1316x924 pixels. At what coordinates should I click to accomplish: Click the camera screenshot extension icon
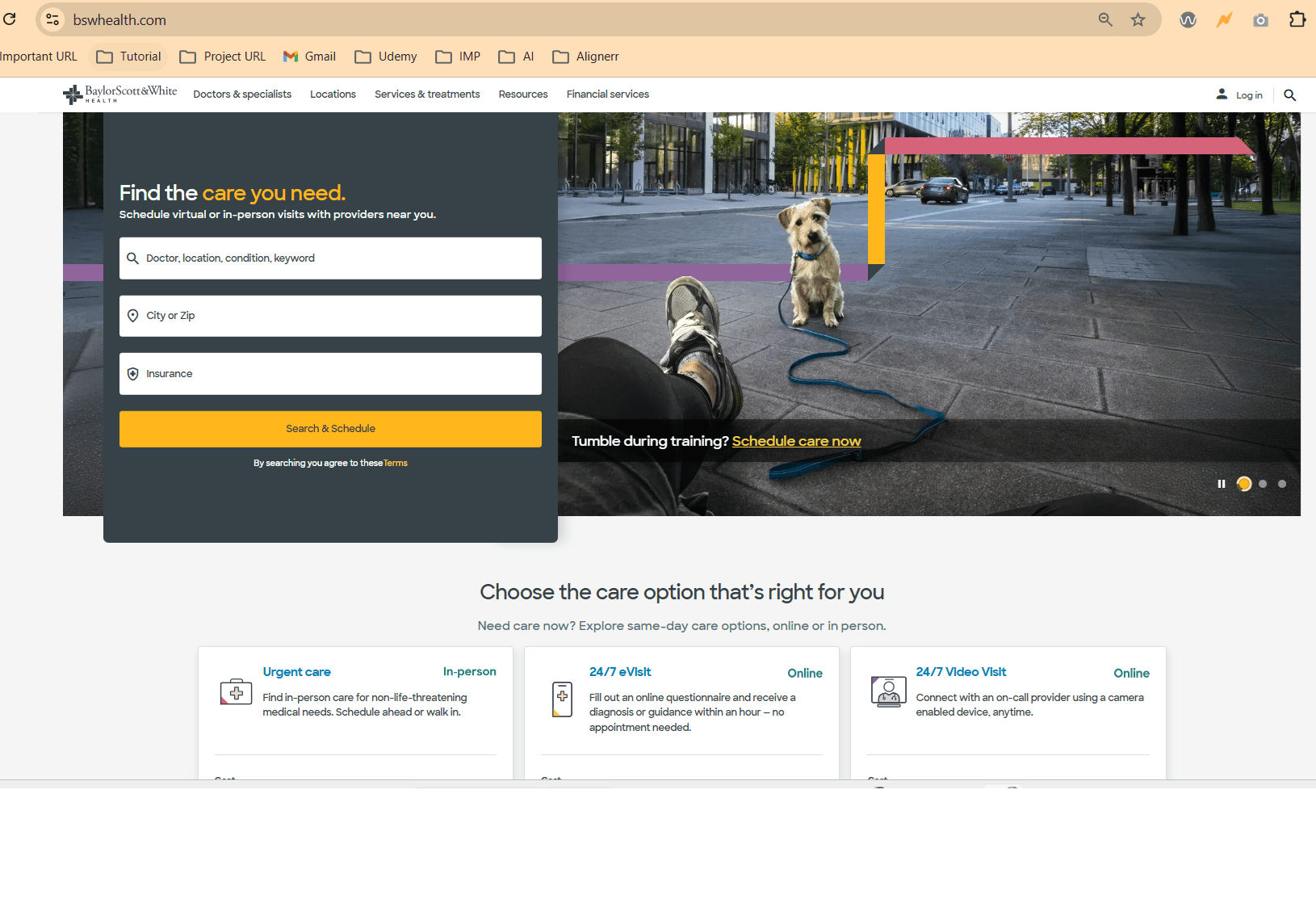[x=1260, y=19]
